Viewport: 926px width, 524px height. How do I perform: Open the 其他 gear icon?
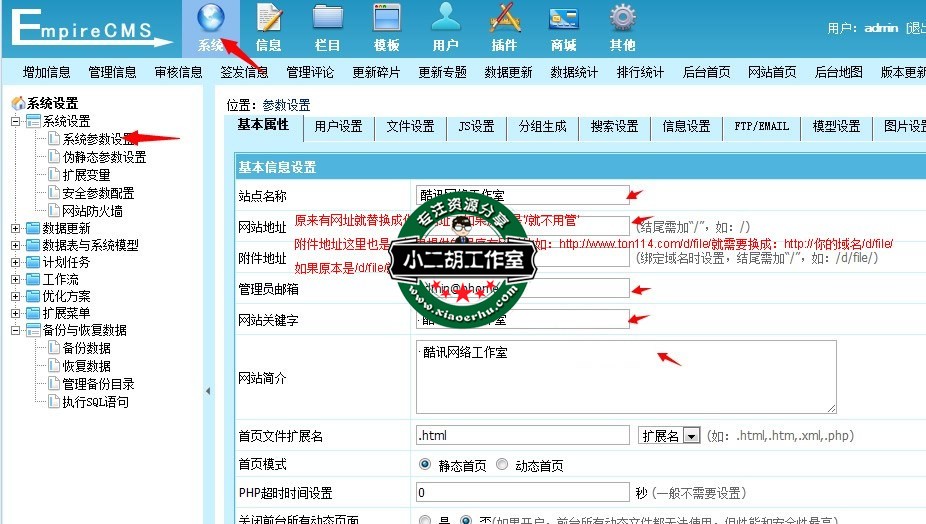pos(622,20)
